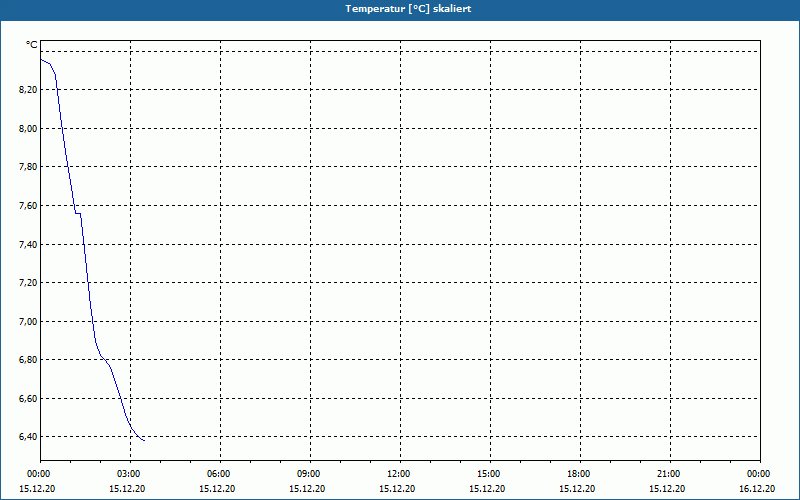Viewport: 800px width, 500px height.
Task: Select the 15.12.20 date below 12:00
Action: [x=397, y=488]
